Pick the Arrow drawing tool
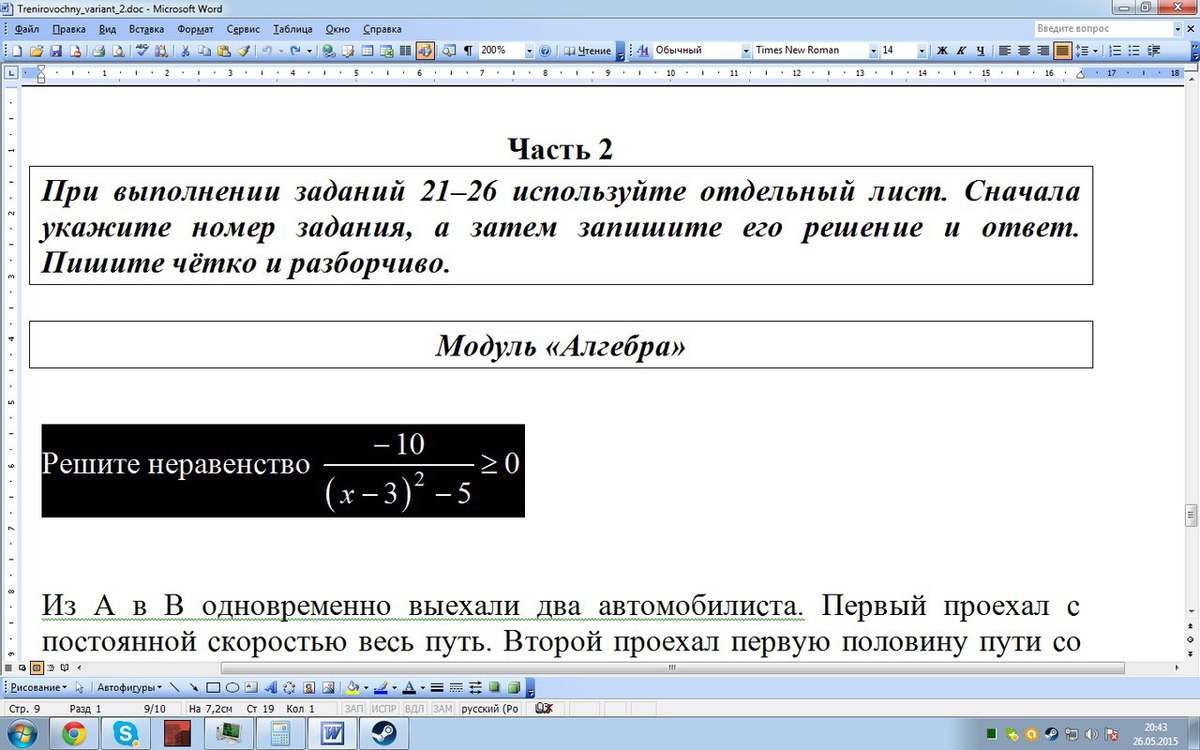 [x=193, y=688]
